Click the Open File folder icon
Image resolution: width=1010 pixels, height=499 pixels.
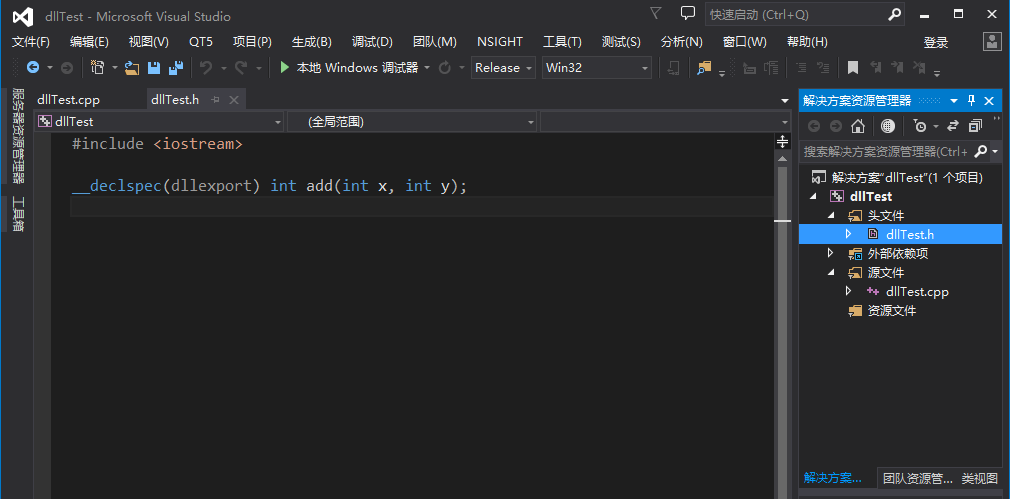132,68
